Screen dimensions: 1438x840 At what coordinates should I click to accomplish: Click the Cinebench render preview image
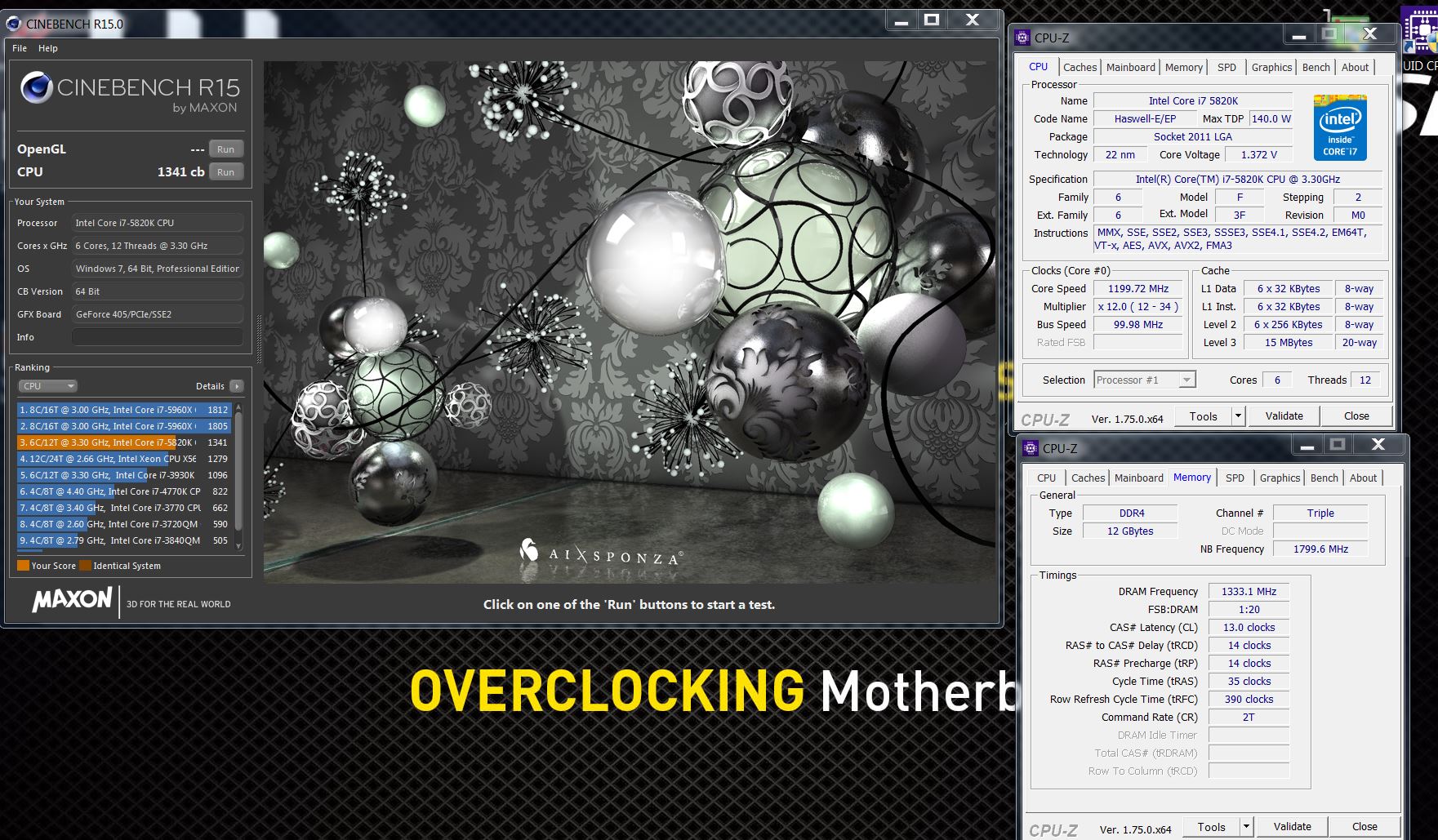click(x=629, y=322)
